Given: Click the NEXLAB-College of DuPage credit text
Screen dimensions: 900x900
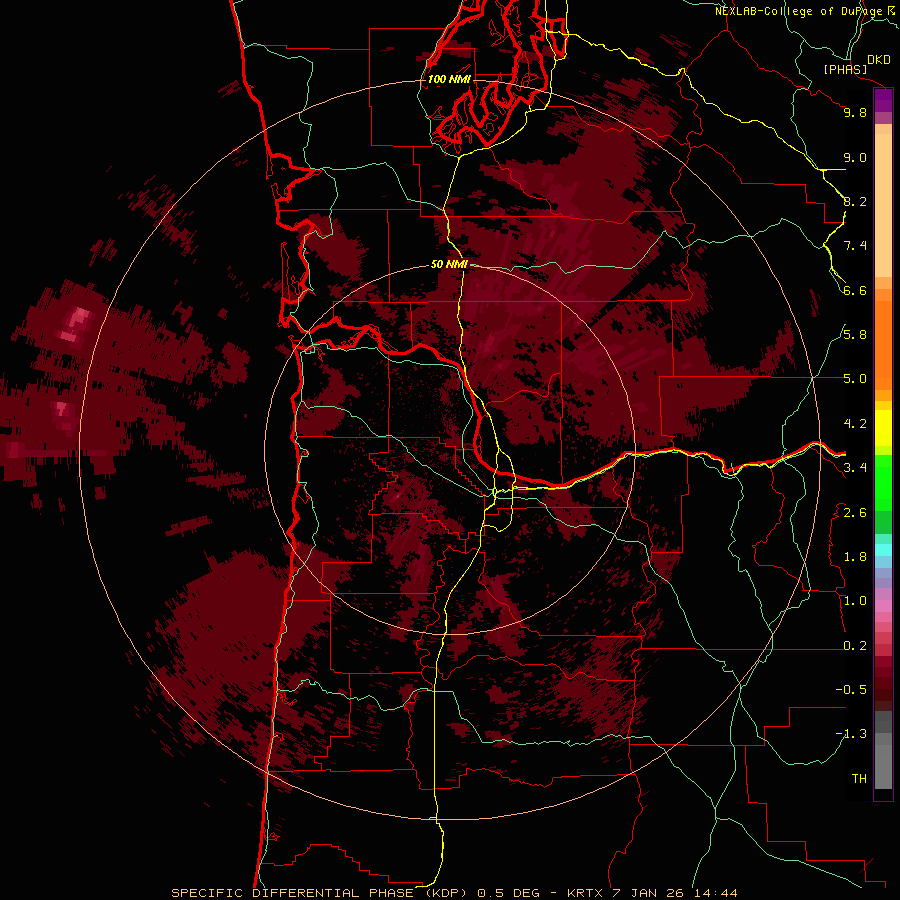Looking at the screenshot, I should coord(807,11).
